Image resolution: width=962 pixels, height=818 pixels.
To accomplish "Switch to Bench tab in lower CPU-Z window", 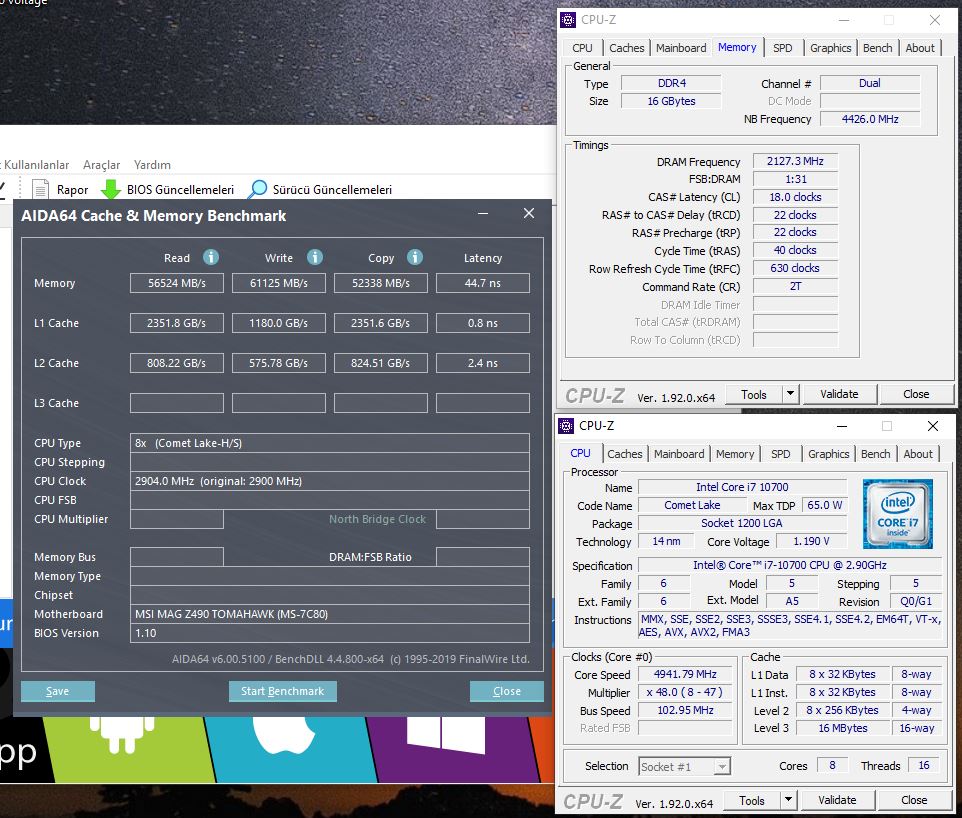I will [x=875, y=454].
